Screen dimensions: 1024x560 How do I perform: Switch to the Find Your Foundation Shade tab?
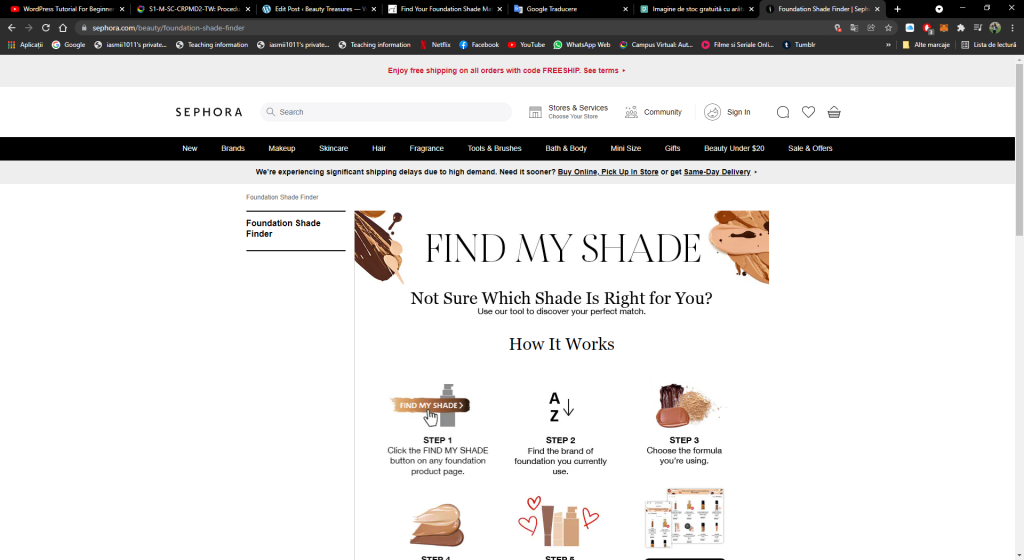coord(444,9)
